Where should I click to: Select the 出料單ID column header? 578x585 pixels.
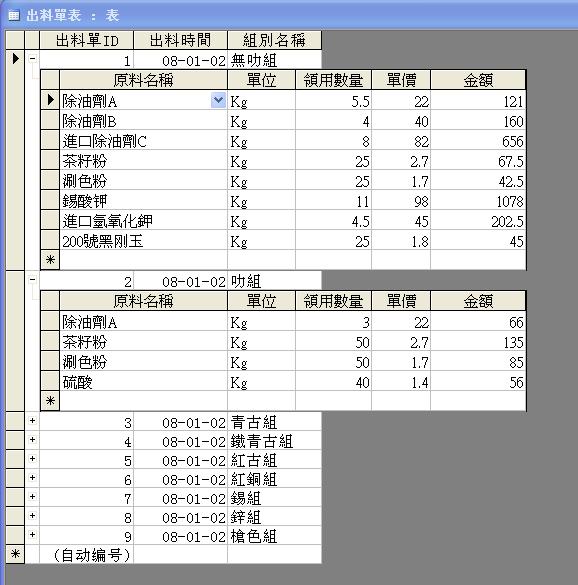coord(87,40)
